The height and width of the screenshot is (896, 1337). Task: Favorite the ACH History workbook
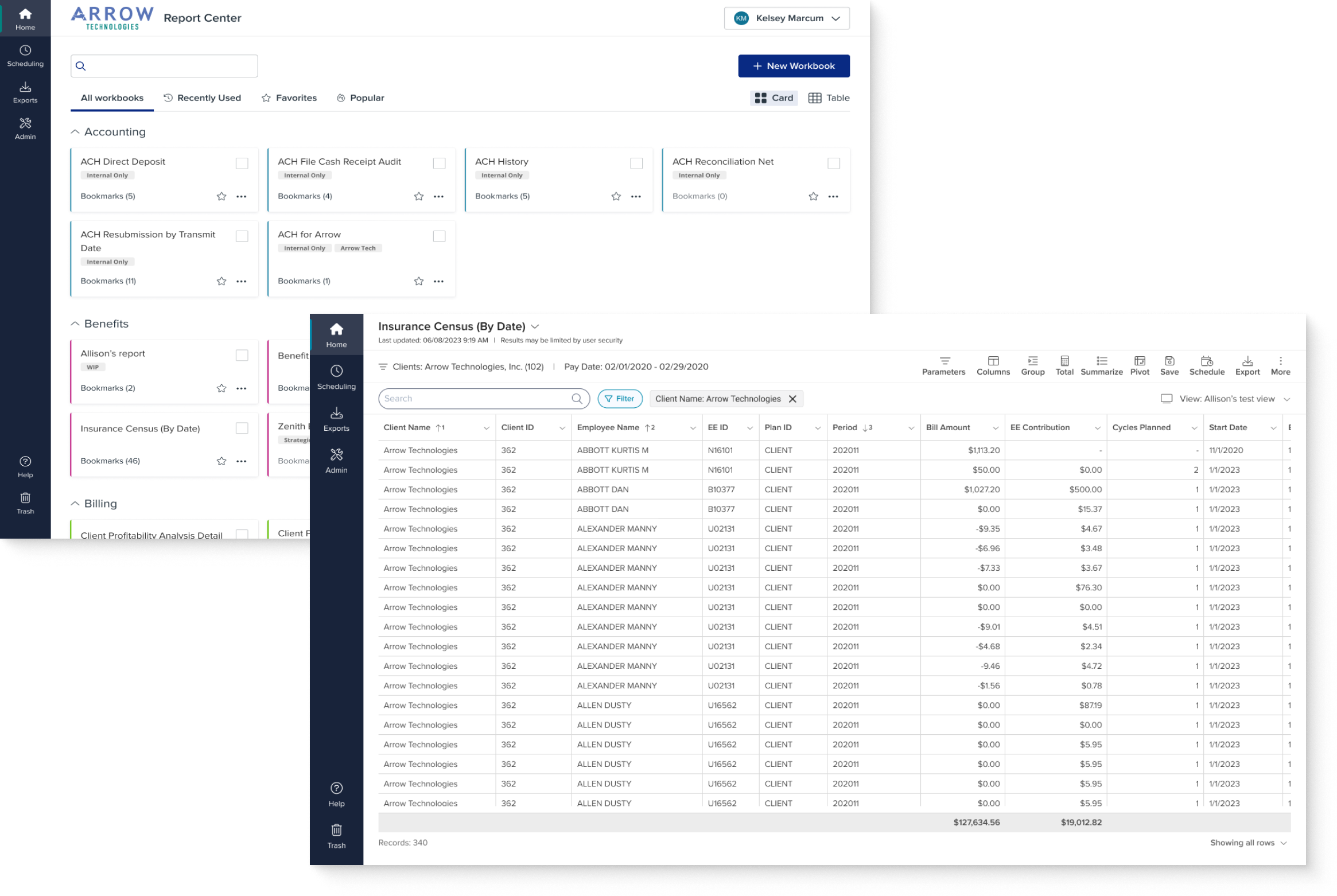(x=615, y=196)
